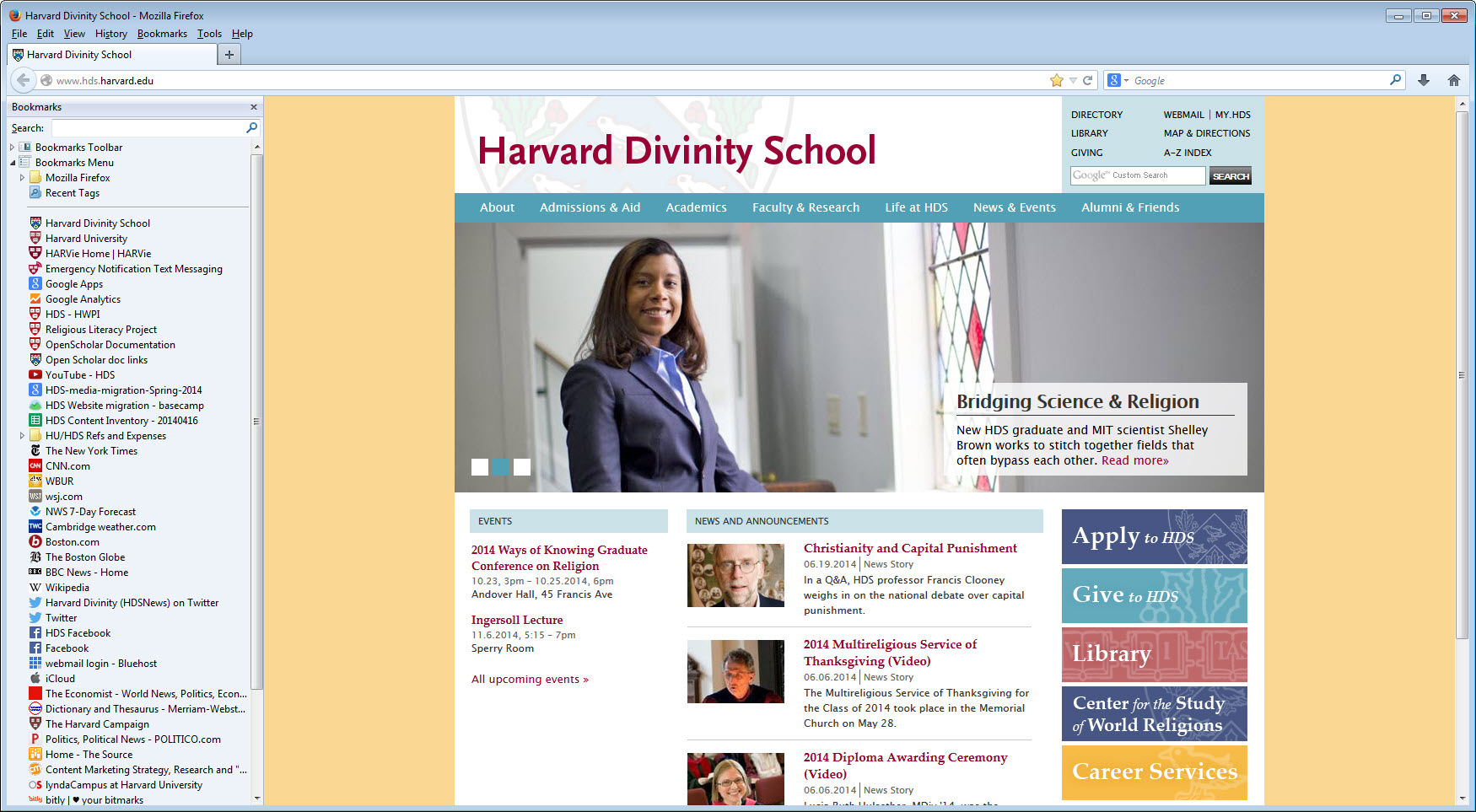This screenshot has width=1476, height=812.
Task: Click the Ingersoll Lecture event link
Action: coord(517,620)
